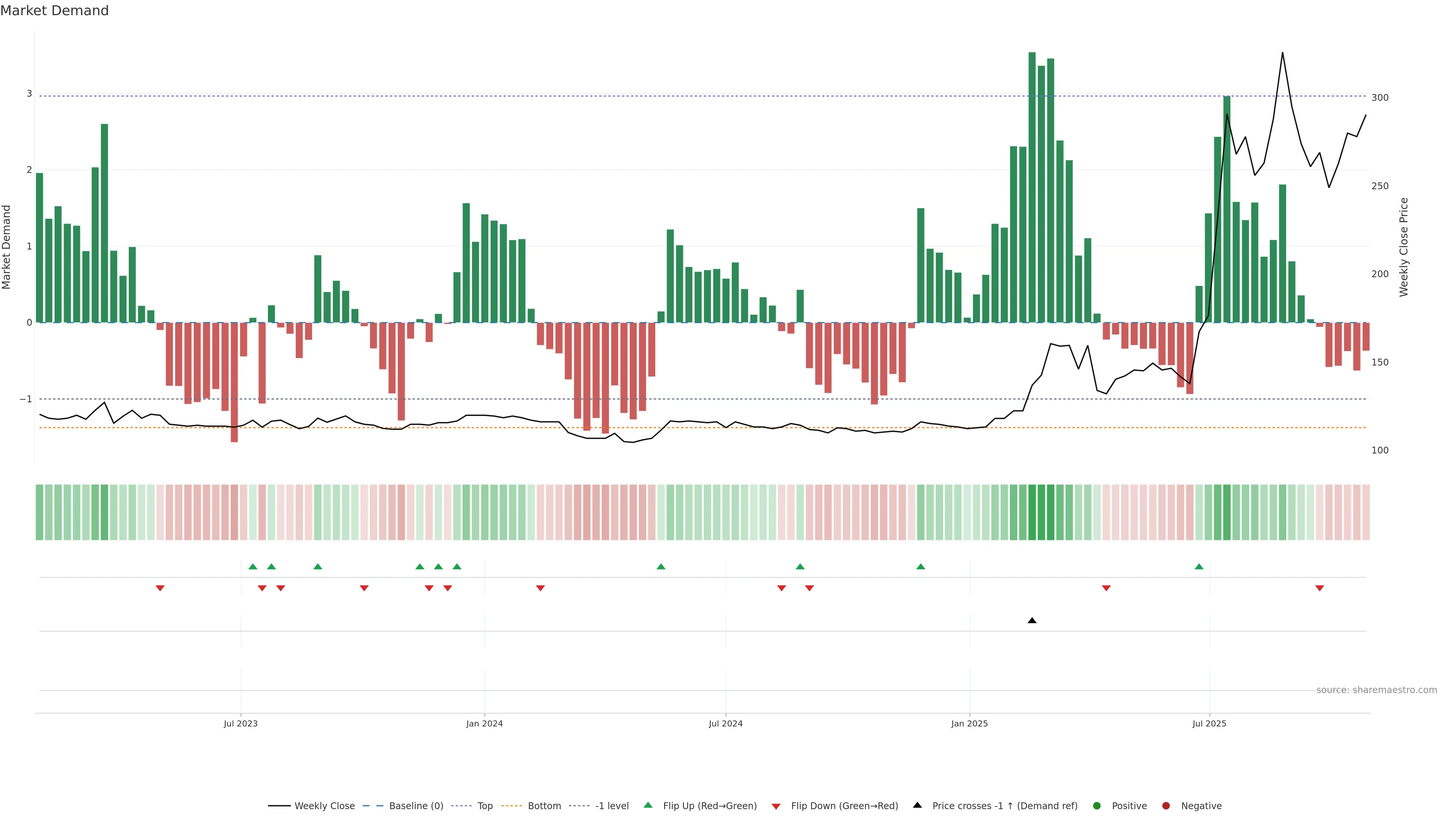
Task: Toggle the Top dotted line legend entry
Action: click(485, 805)
